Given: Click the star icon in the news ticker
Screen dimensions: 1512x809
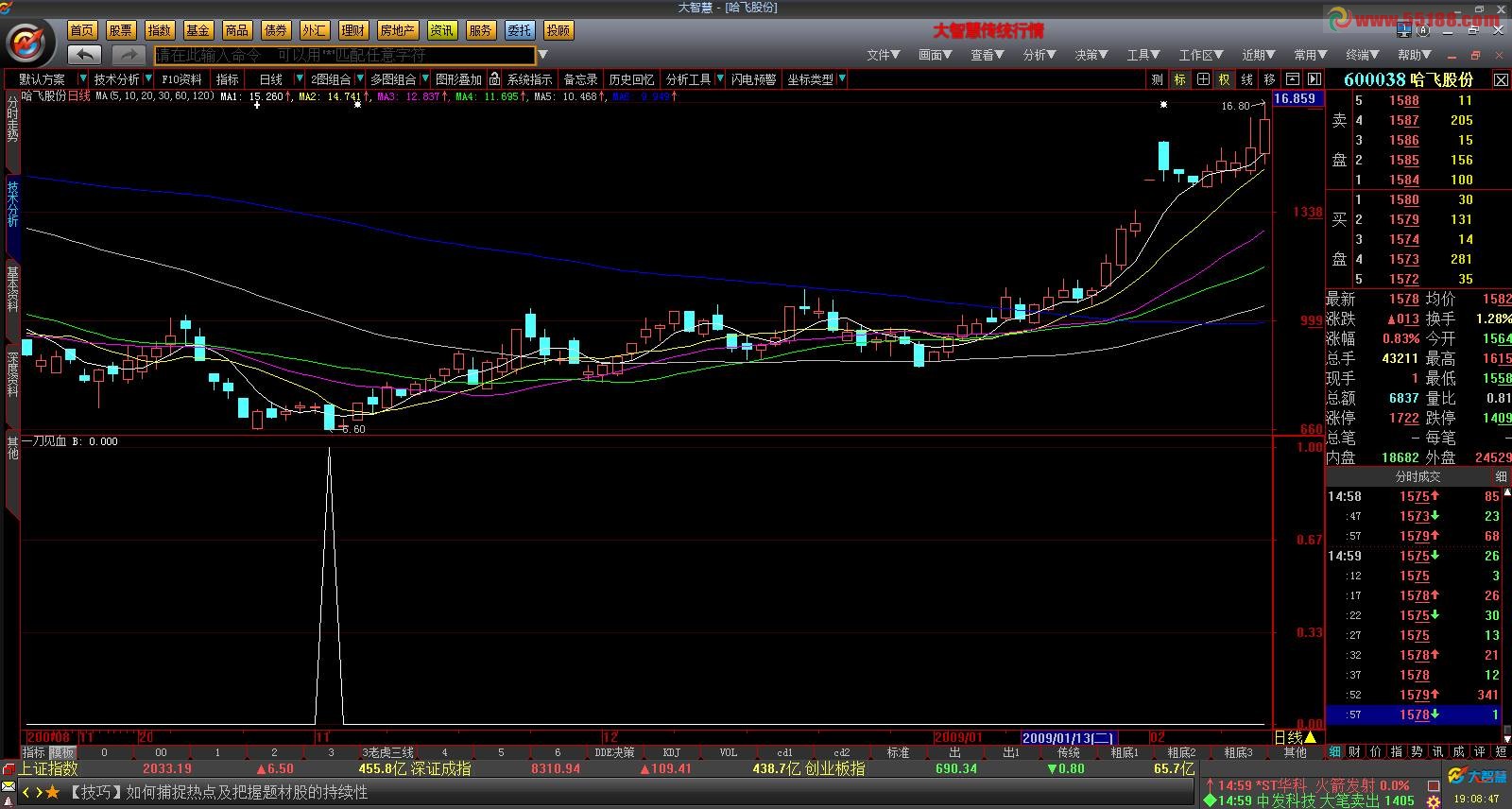Looking at the screenshot, I should tap(53, 792).
